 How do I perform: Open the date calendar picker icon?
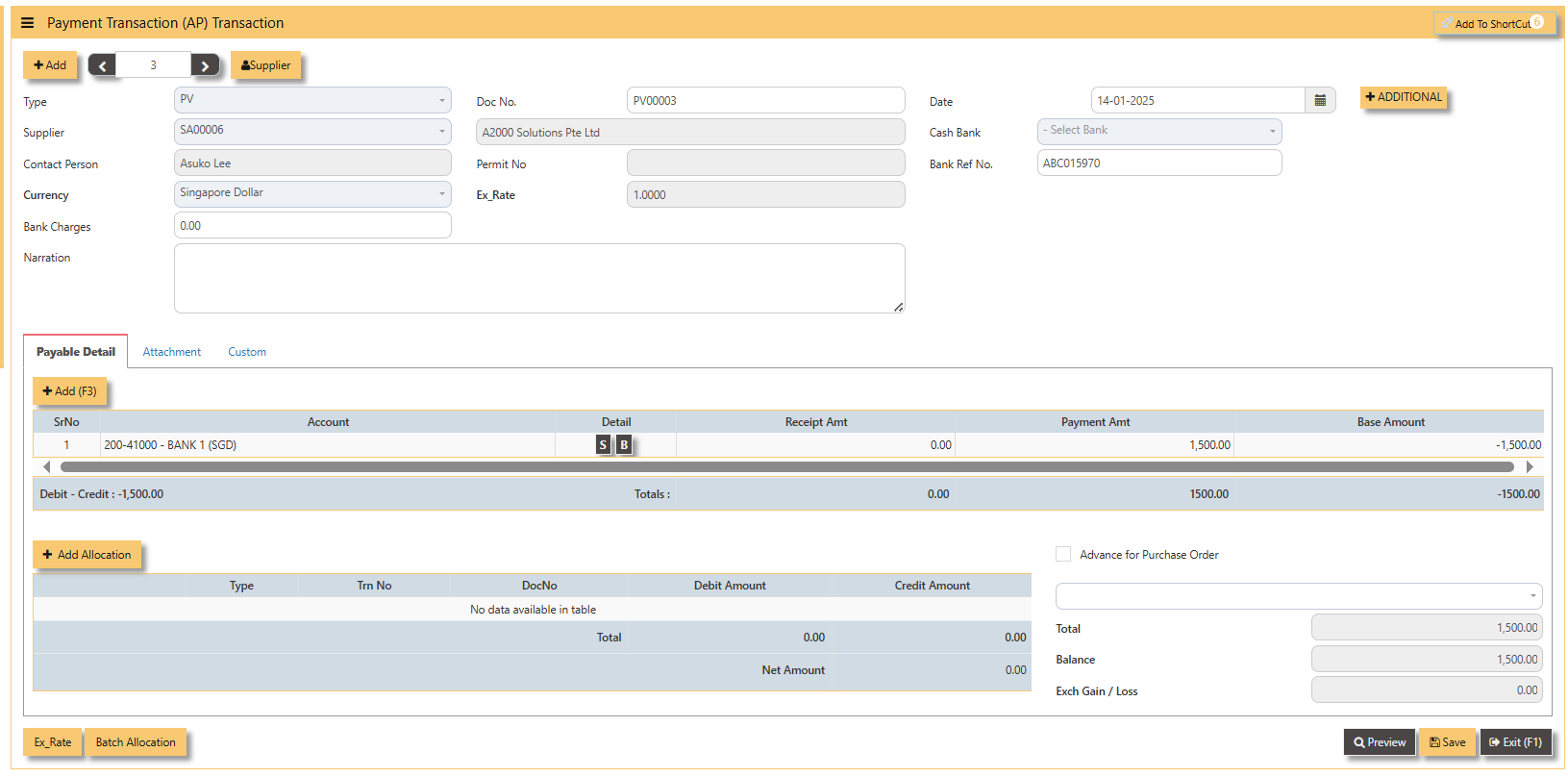[x=1320, y=101]
